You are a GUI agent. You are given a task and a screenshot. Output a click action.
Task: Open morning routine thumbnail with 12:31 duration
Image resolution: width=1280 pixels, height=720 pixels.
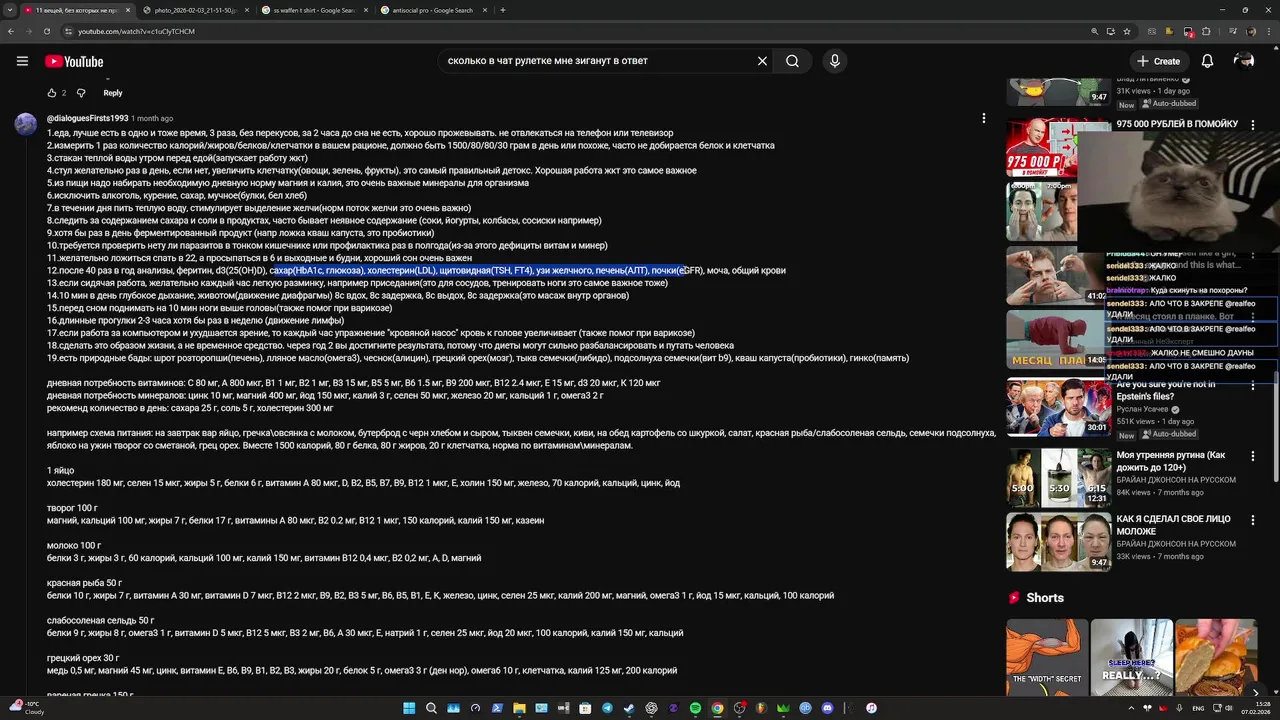[1058, 477]
